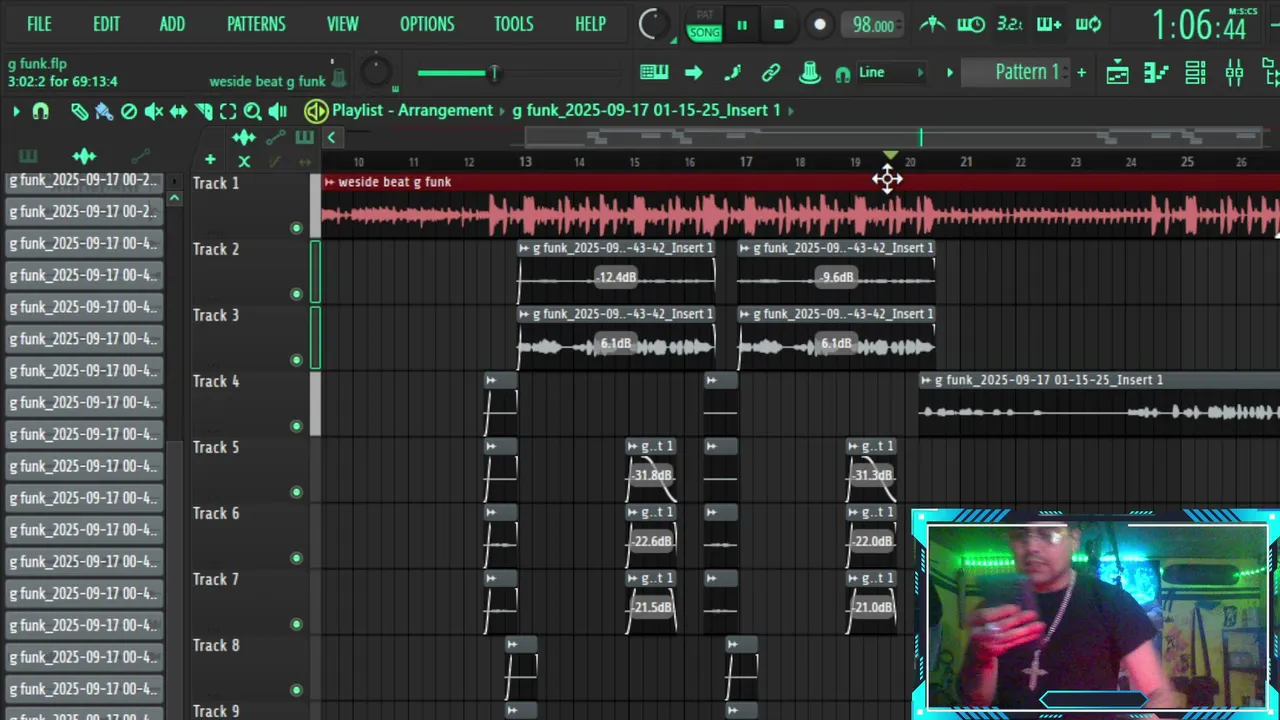
Task: Open the OPTIONS menu
Action: click(x=427, y=24)
